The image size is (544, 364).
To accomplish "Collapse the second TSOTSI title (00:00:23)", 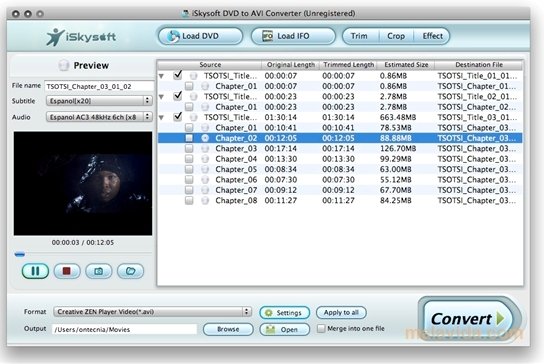I will click(x=161, y=97).
